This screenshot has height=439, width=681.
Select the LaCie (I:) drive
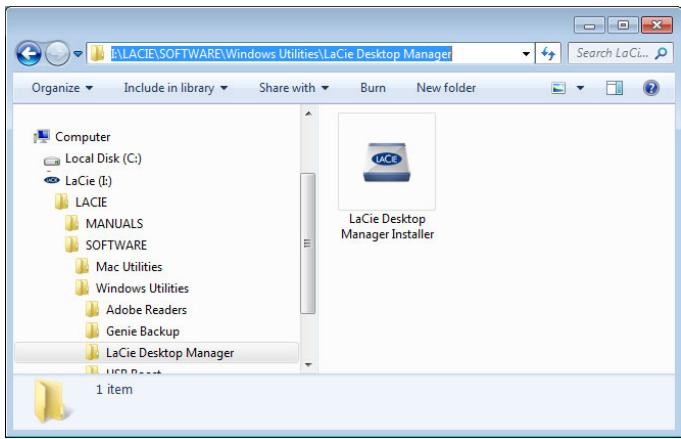[x=89, y=181]
